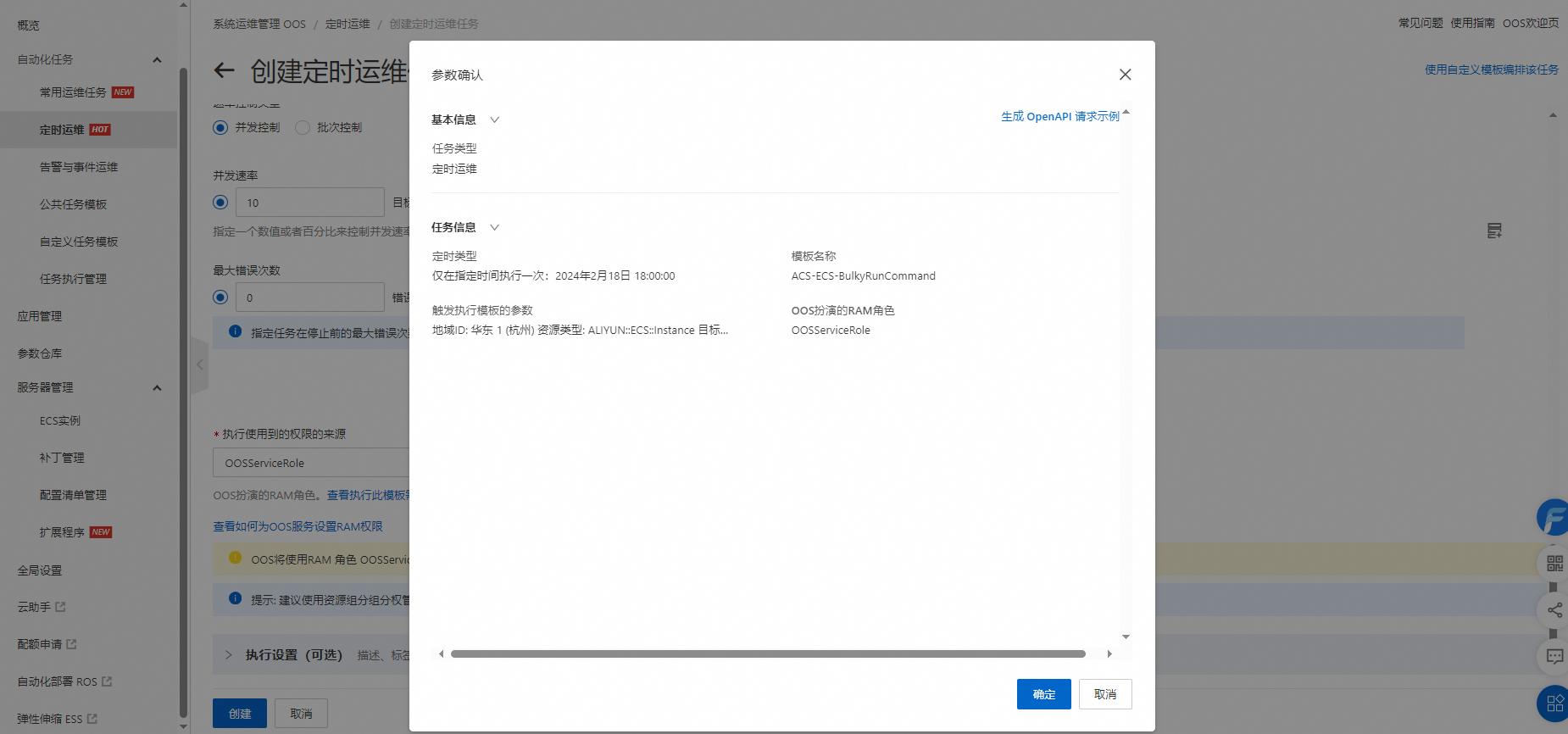Select the 批次控制 radio button

pos(303,127)
